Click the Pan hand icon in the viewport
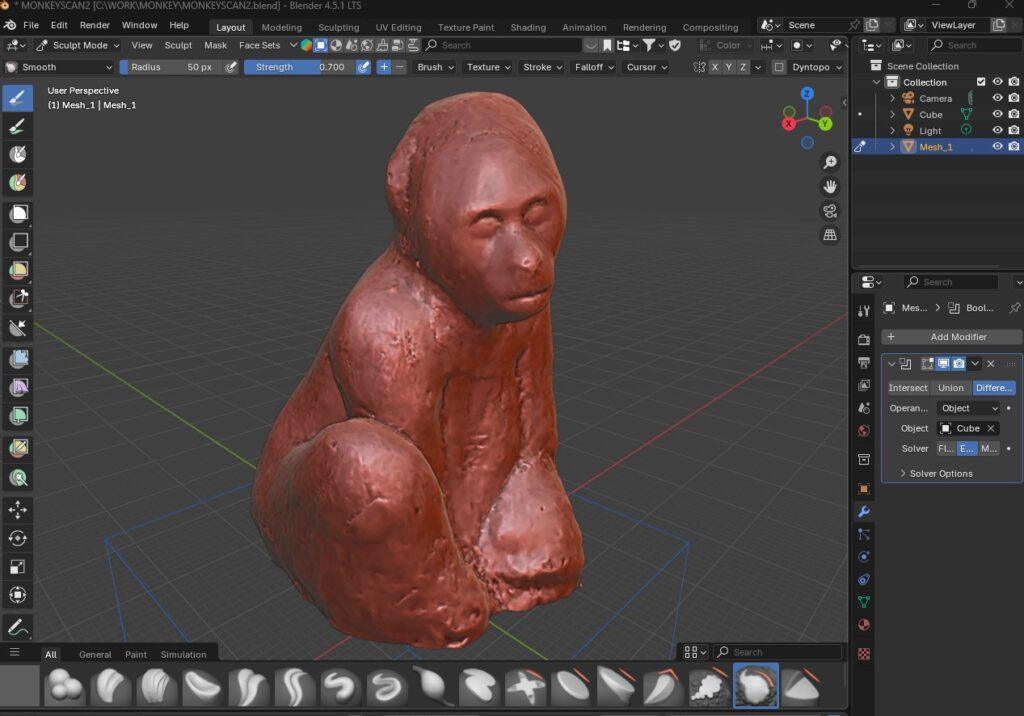1024x716 pixels. click(x=831, y=185)
